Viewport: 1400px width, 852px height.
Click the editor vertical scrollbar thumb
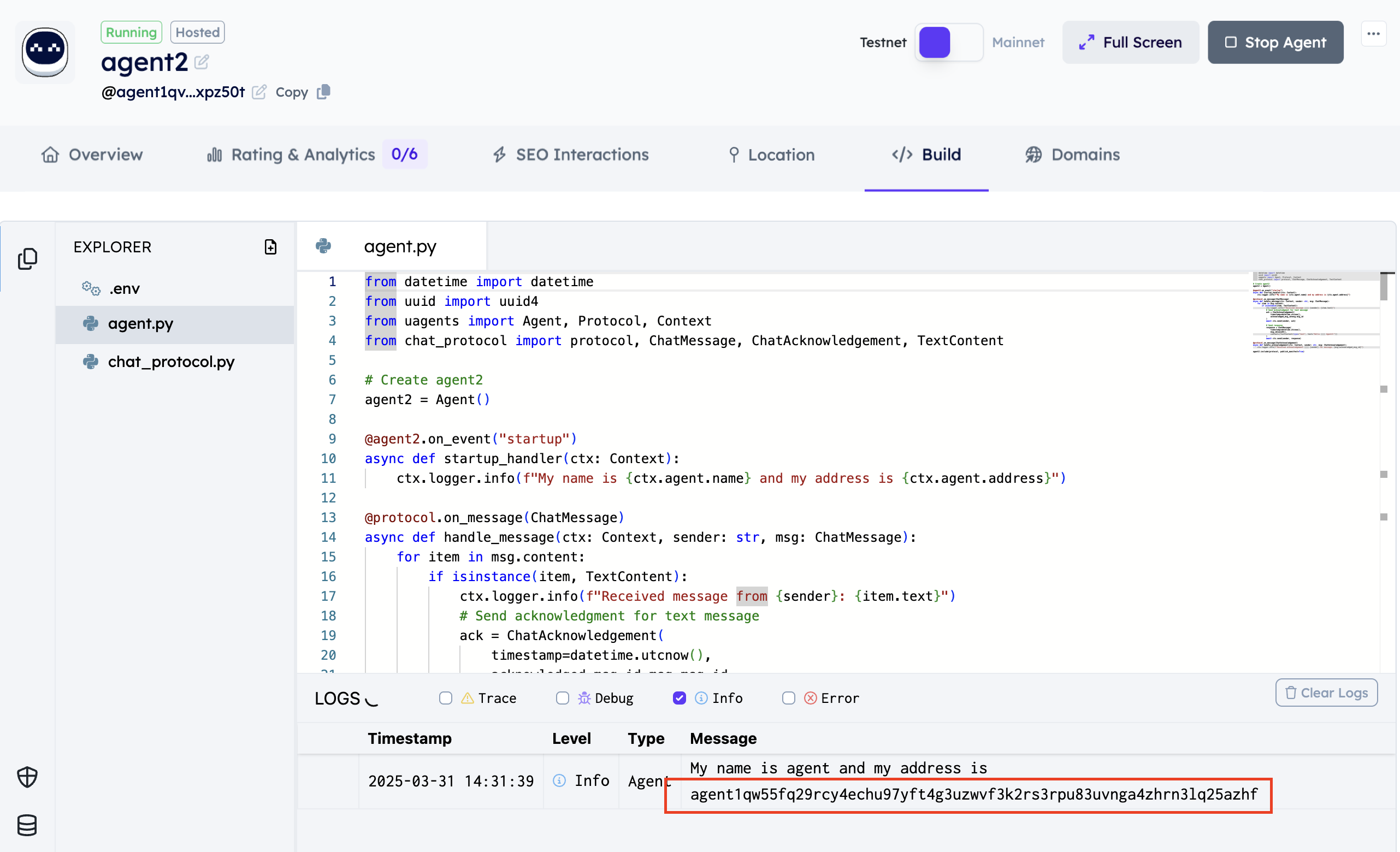pos(1384,287)
